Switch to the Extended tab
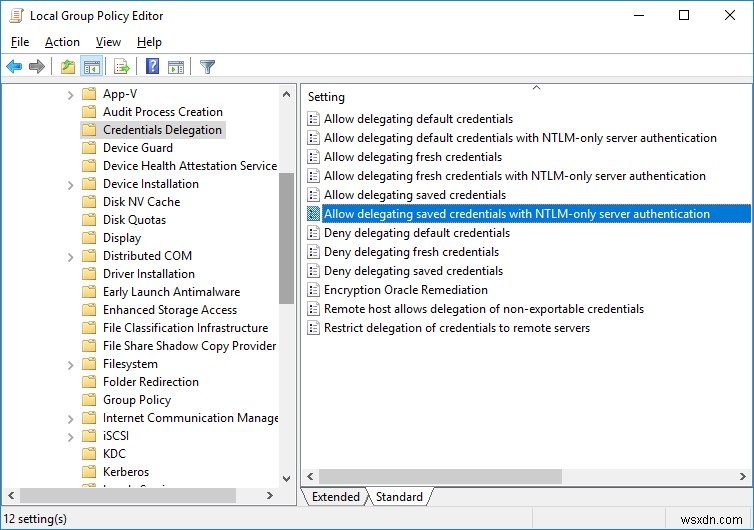The width and height of the screenshot is (754, 530). (x=335, y=496)
